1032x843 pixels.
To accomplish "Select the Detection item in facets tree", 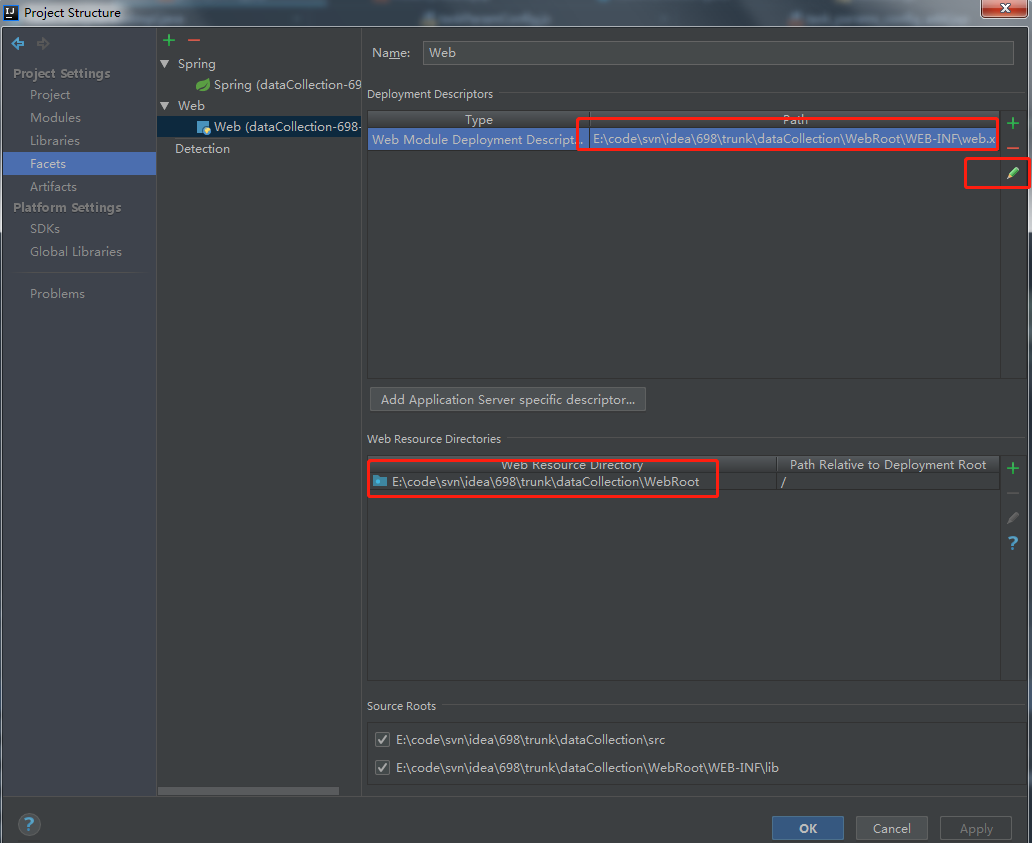I will click(x=203, y=149).
